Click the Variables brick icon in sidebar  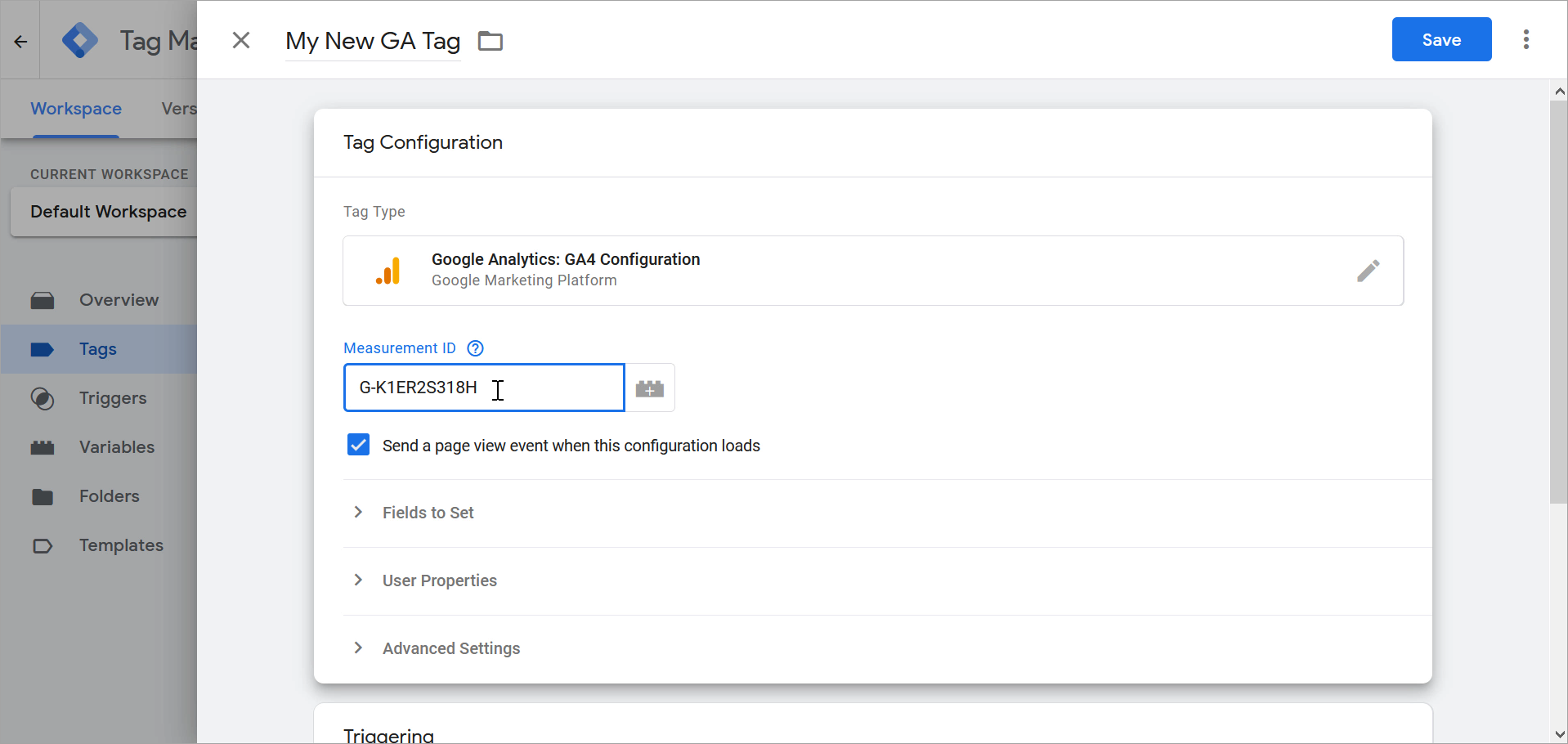pos(43,447)
